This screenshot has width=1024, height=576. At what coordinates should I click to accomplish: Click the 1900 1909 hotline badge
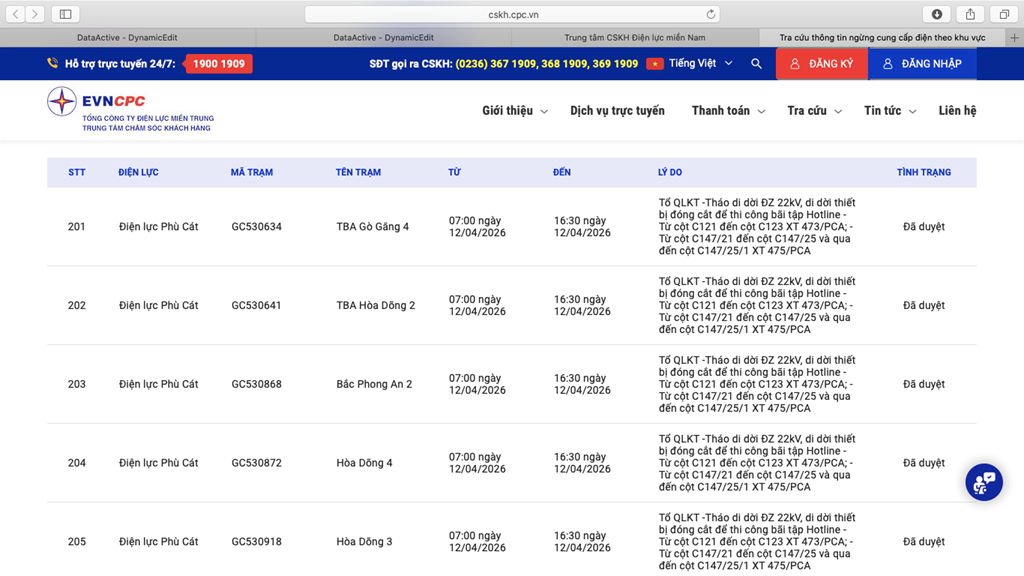coord(219,64)
